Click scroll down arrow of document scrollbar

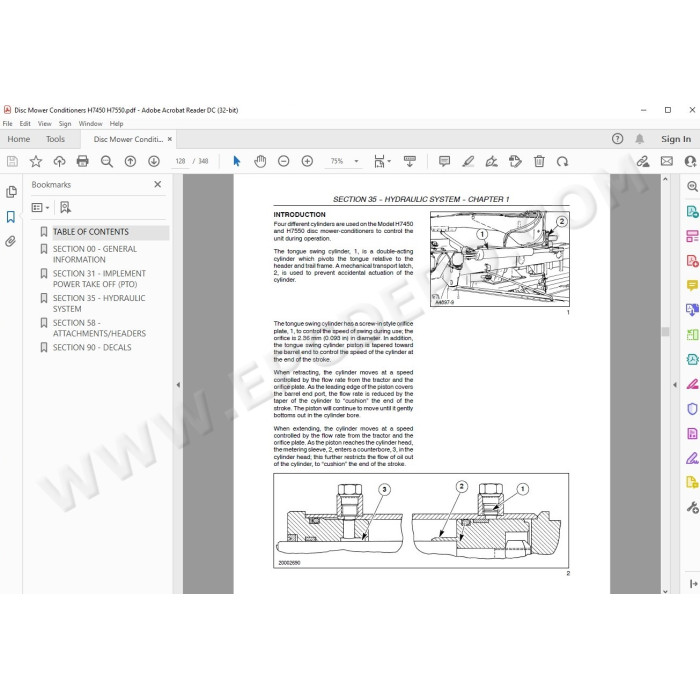coord(665,591)
